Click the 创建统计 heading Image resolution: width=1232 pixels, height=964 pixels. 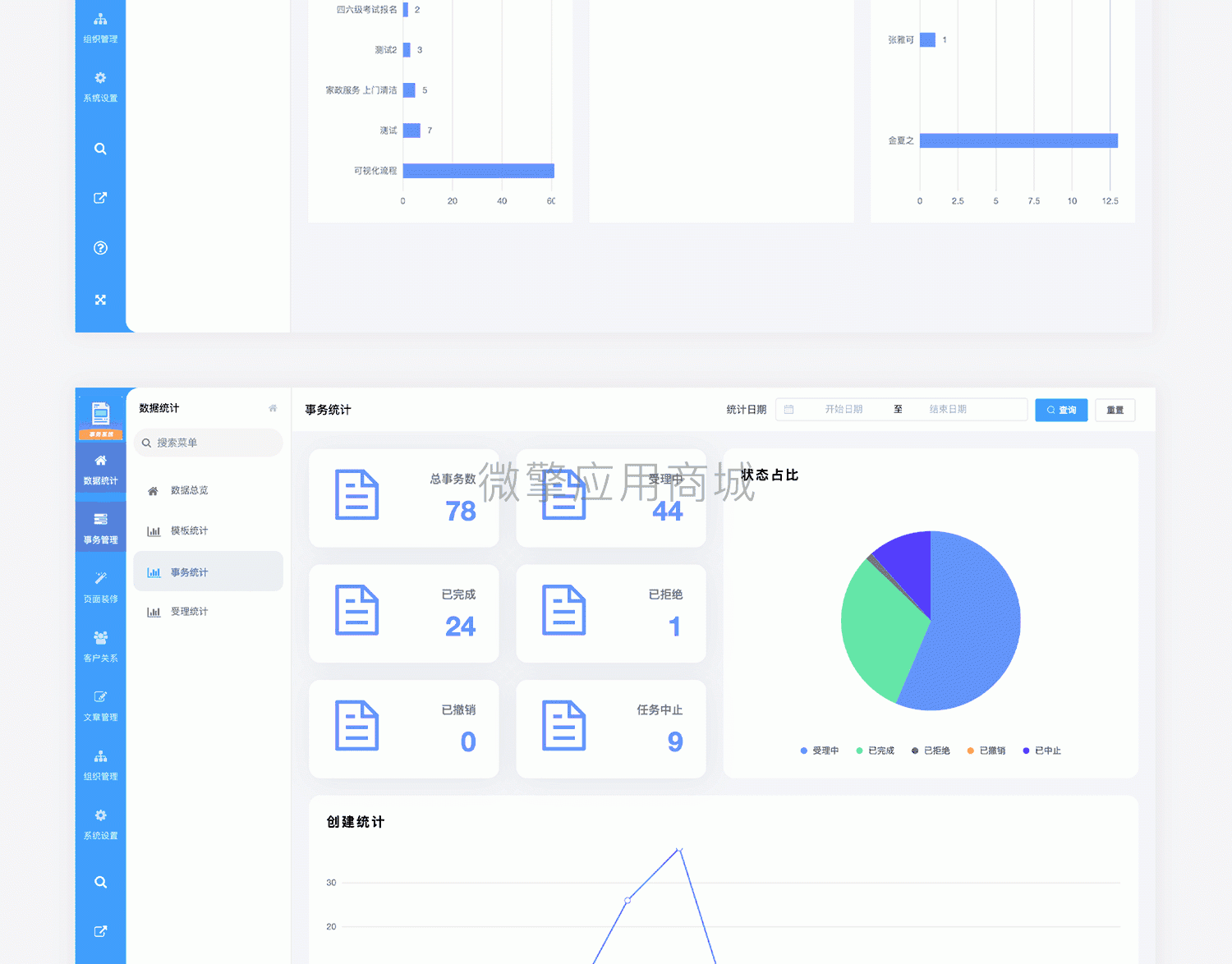(356, 822)
